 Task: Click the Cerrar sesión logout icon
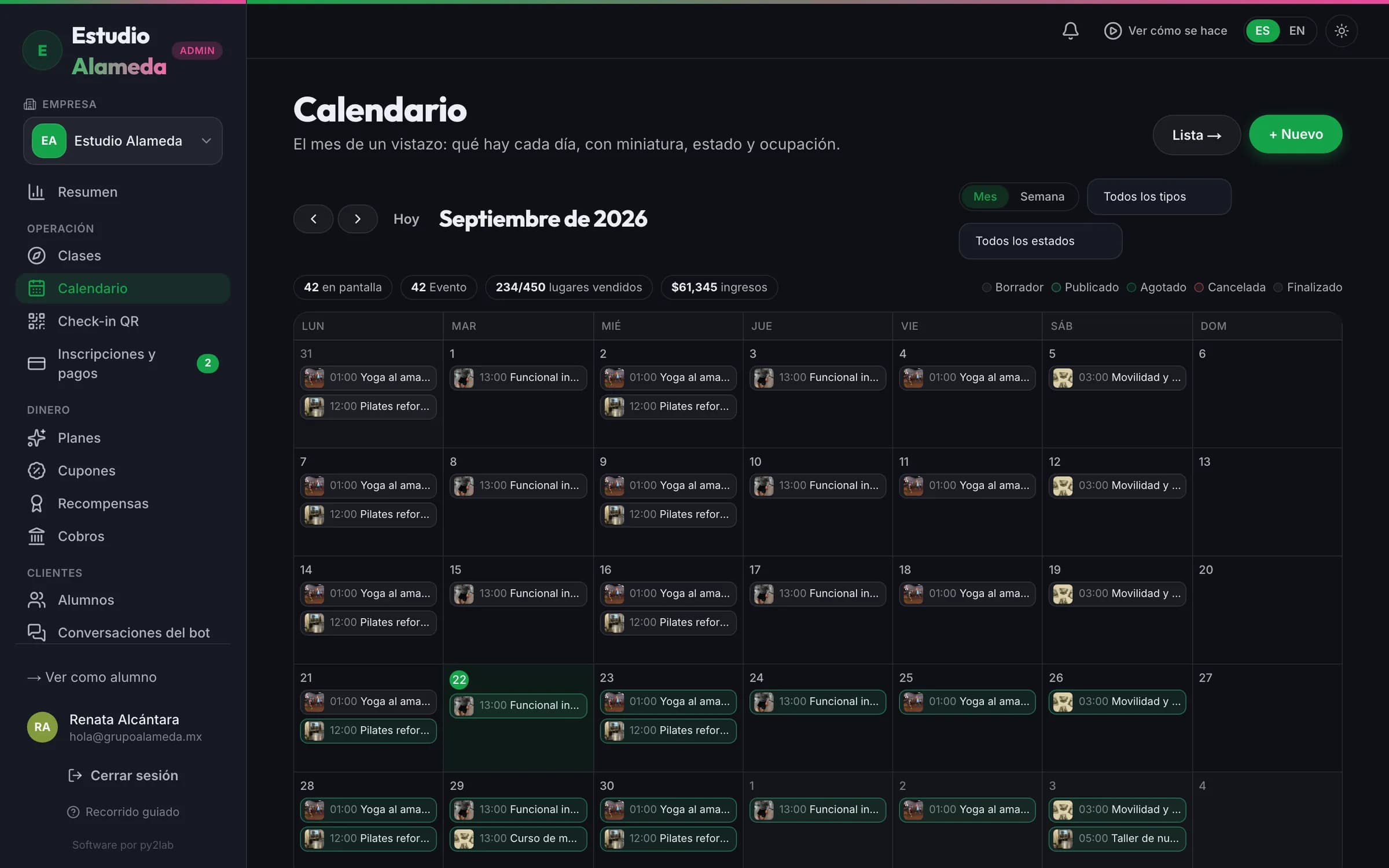pyautogui.click(x=75, y=775)
